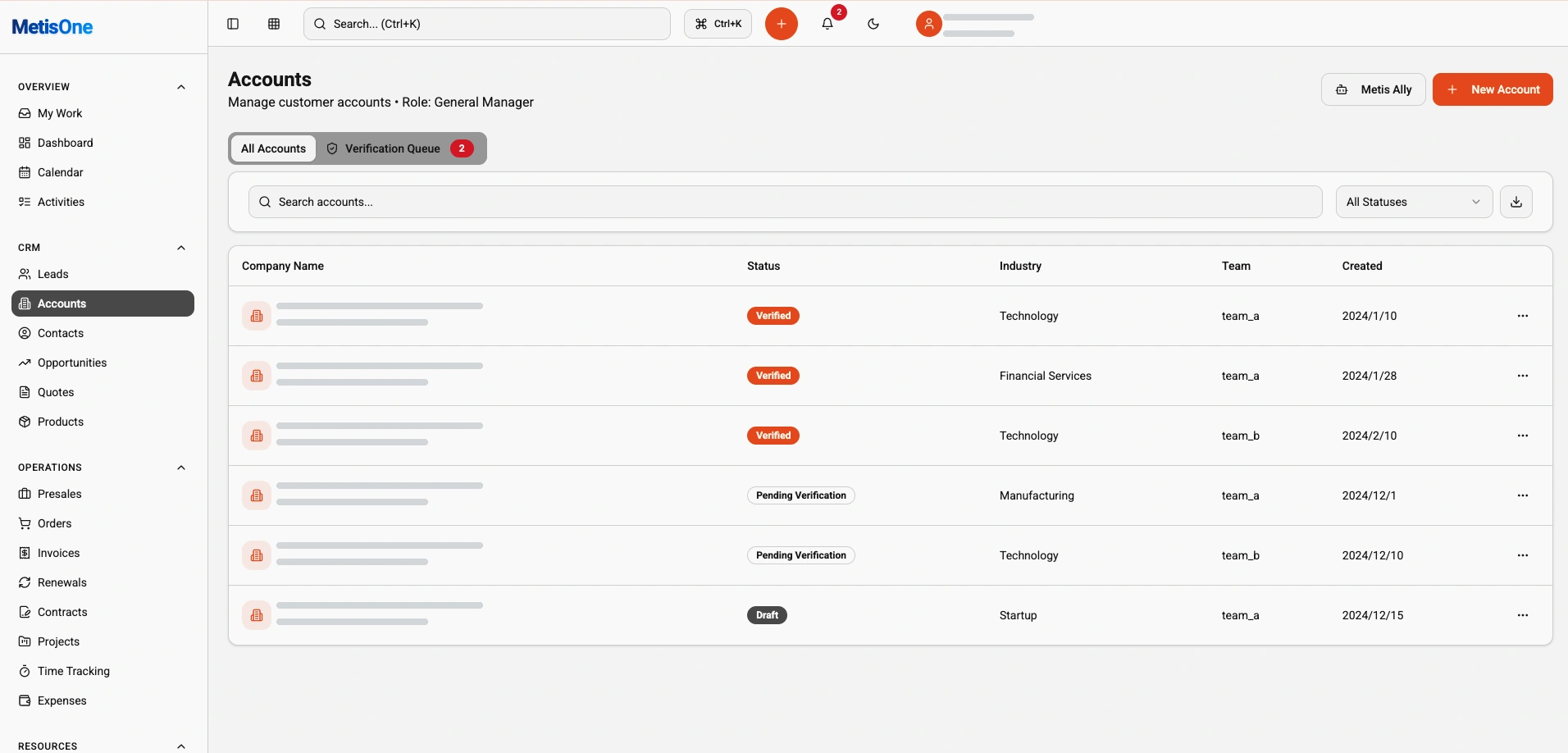Open row actions for the 2024/2/10 account
1568x753 pixels.
click(1523, 436)
